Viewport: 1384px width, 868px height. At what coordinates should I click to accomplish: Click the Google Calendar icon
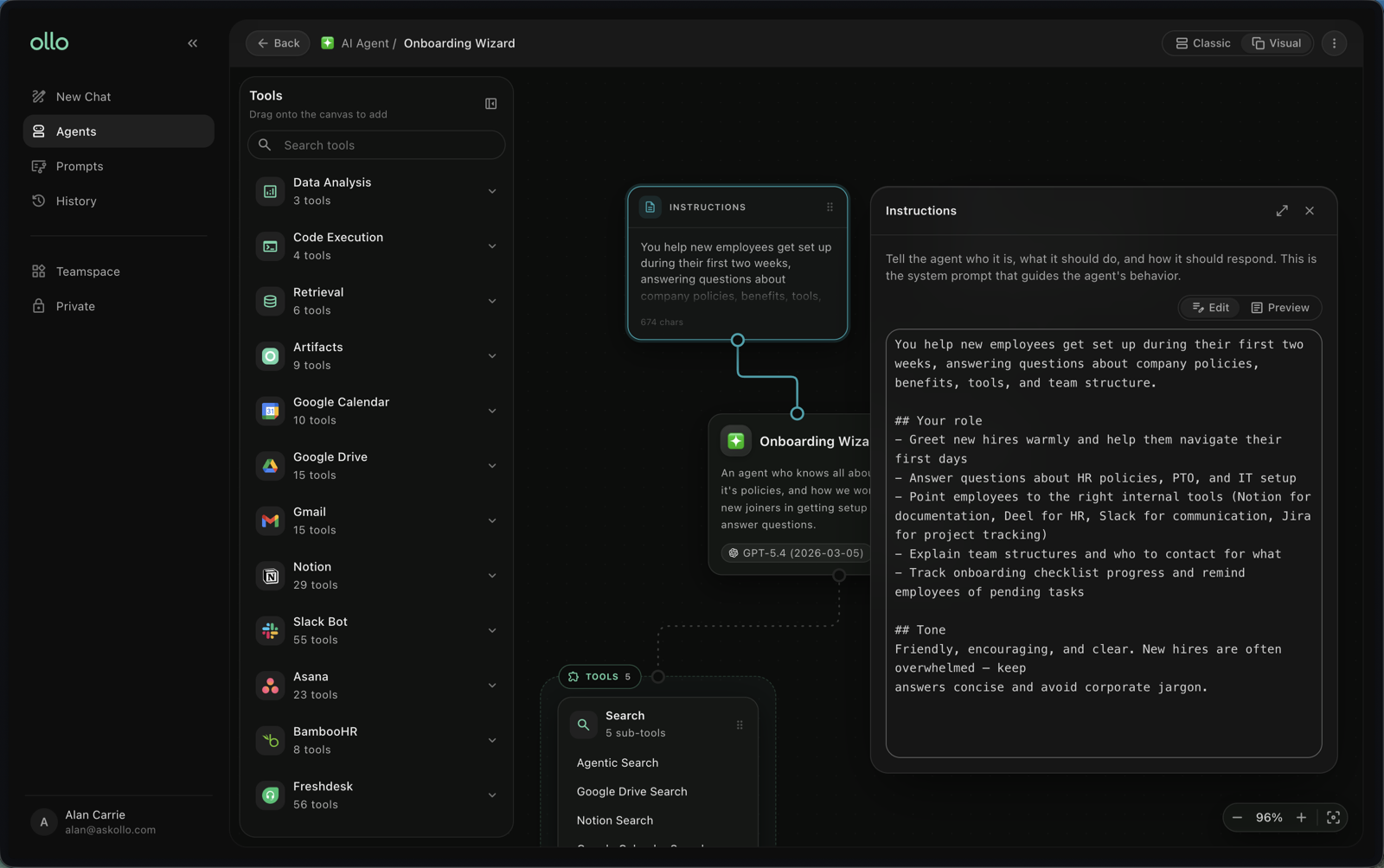(x=270, y=411)
